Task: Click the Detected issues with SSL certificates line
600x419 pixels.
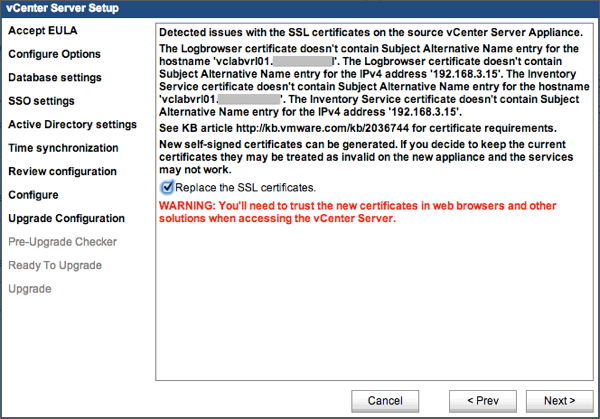Action: pyautogui.click(x=371, y=33)
